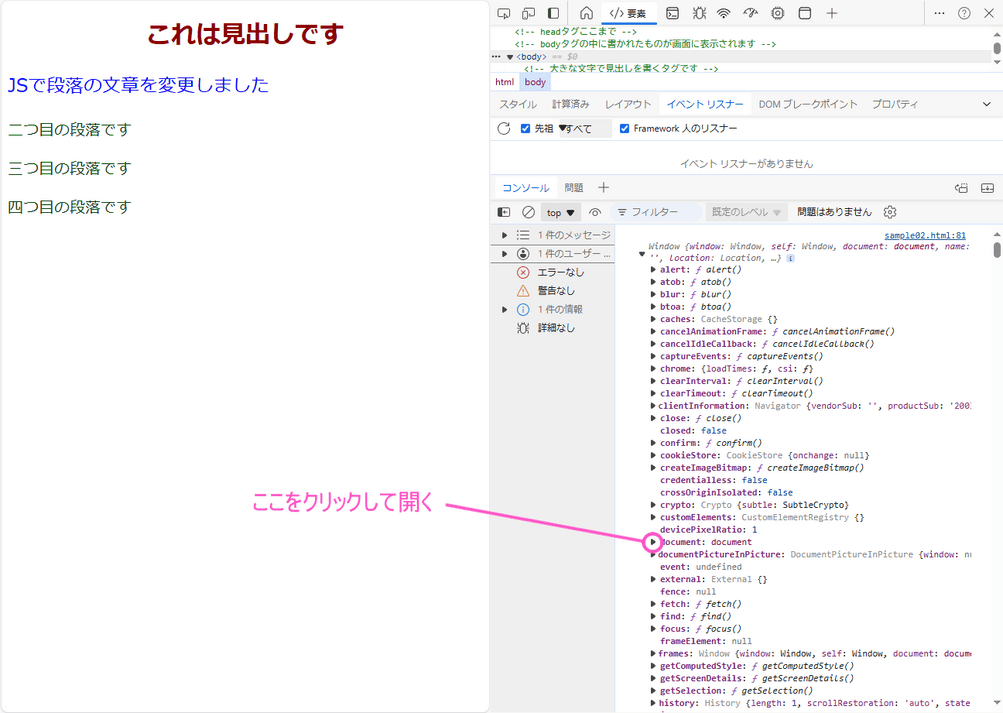The width and height of the screenshot is (1003, 713).
Task: Show the console sidebar panel icon
Action: coord(503,211)
